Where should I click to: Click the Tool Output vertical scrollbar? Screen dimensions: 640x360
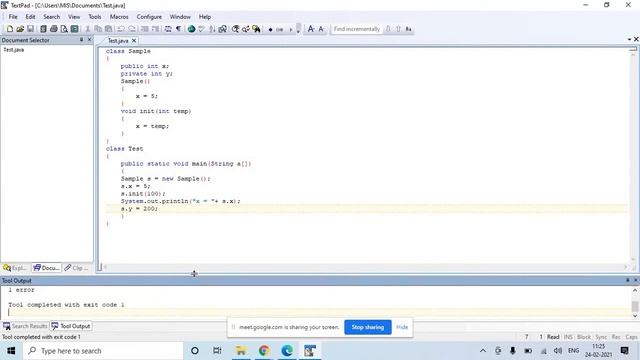click(x=635, y=302)
